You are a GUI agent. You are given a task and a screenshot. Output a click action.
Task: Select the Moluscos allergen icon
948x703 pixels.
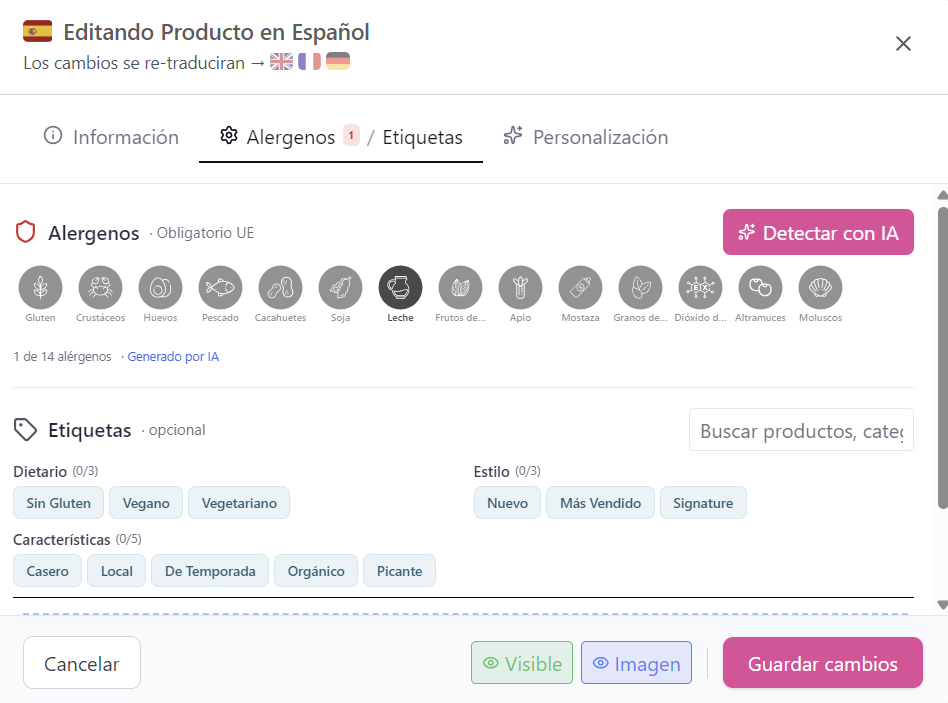click(x=820, y=287)
